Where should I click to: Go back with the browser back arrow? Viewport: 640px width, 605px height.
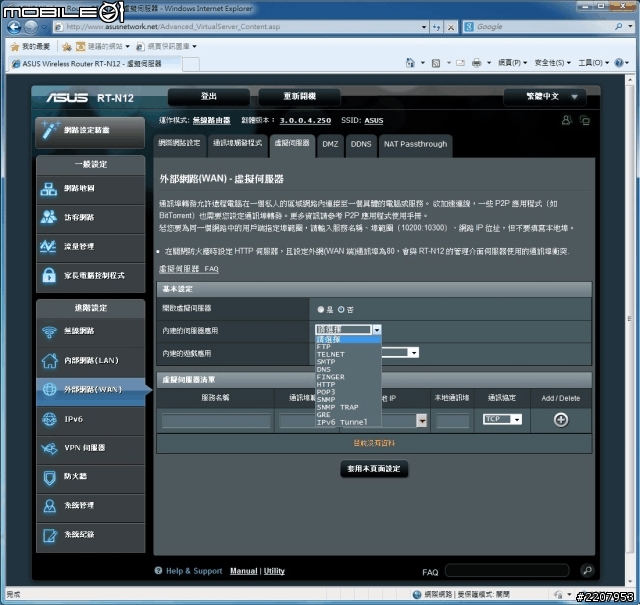pos(13,27)
